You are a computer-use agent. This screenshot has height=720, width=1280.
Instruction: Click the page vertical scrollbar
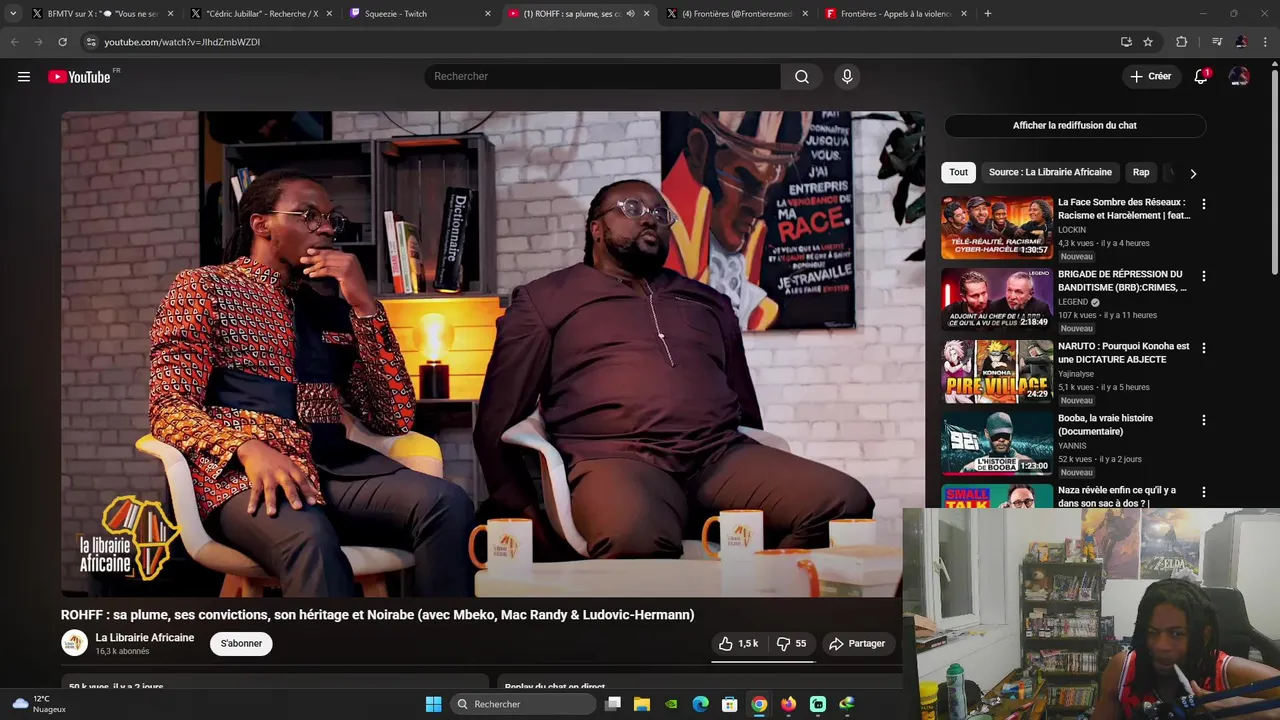pyautogui.click(x=1274, y=170)
